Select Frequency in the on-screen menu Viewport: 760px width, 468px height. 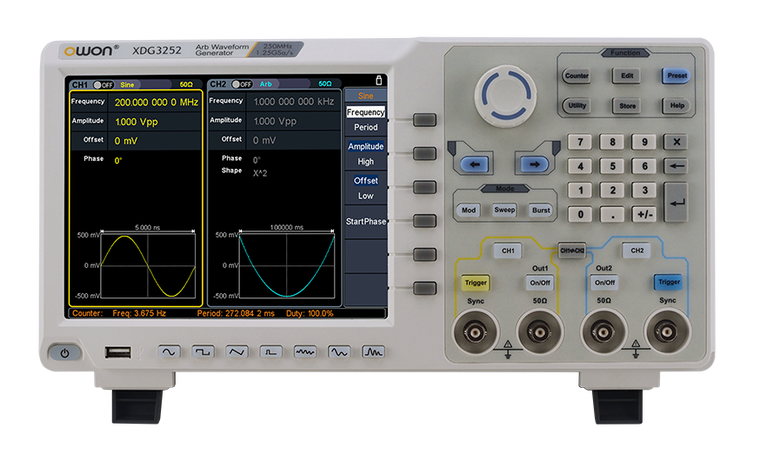(x=365, y=112)
